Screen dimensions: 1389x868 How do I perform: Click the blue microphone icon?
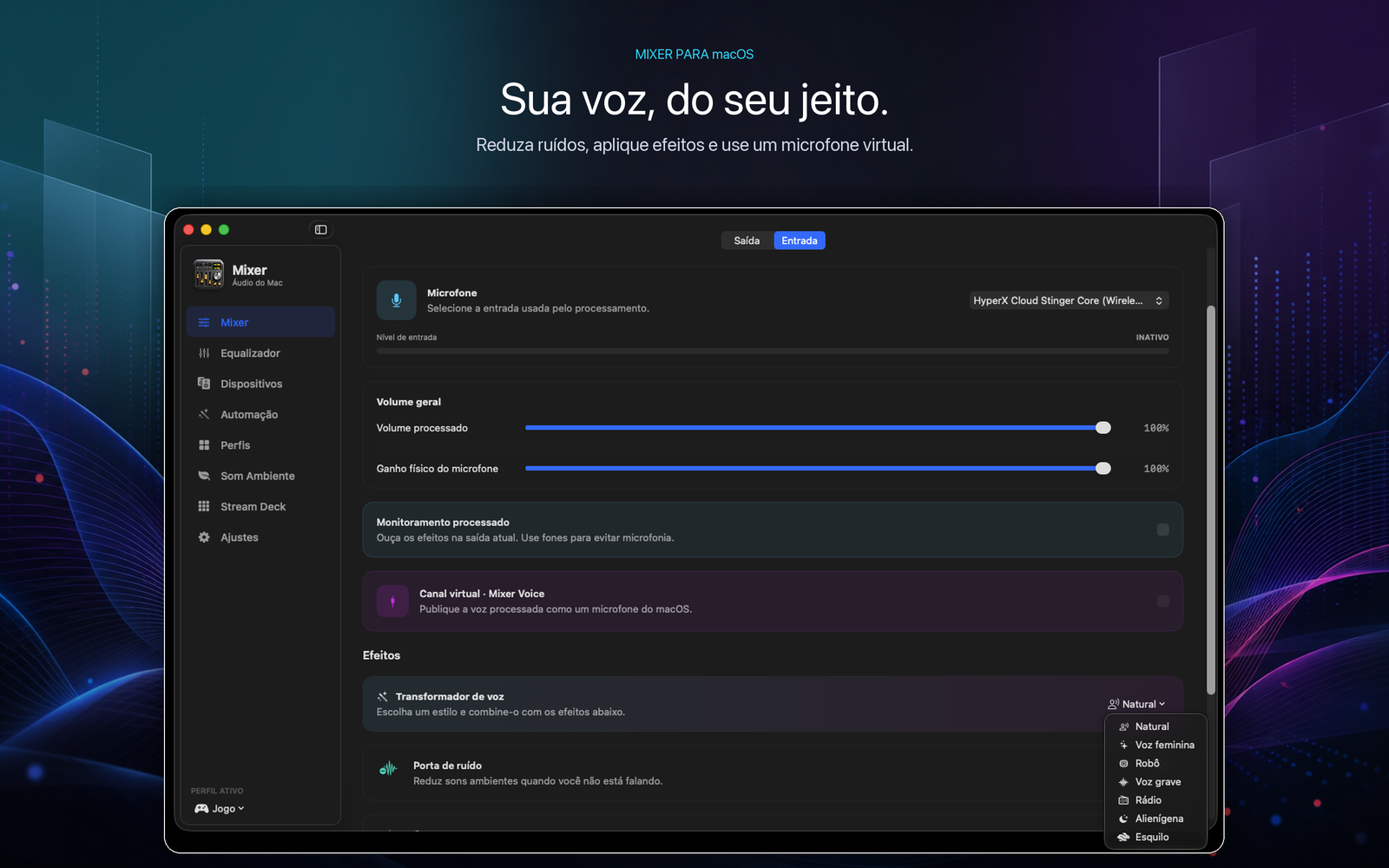[x=396, y=300]
